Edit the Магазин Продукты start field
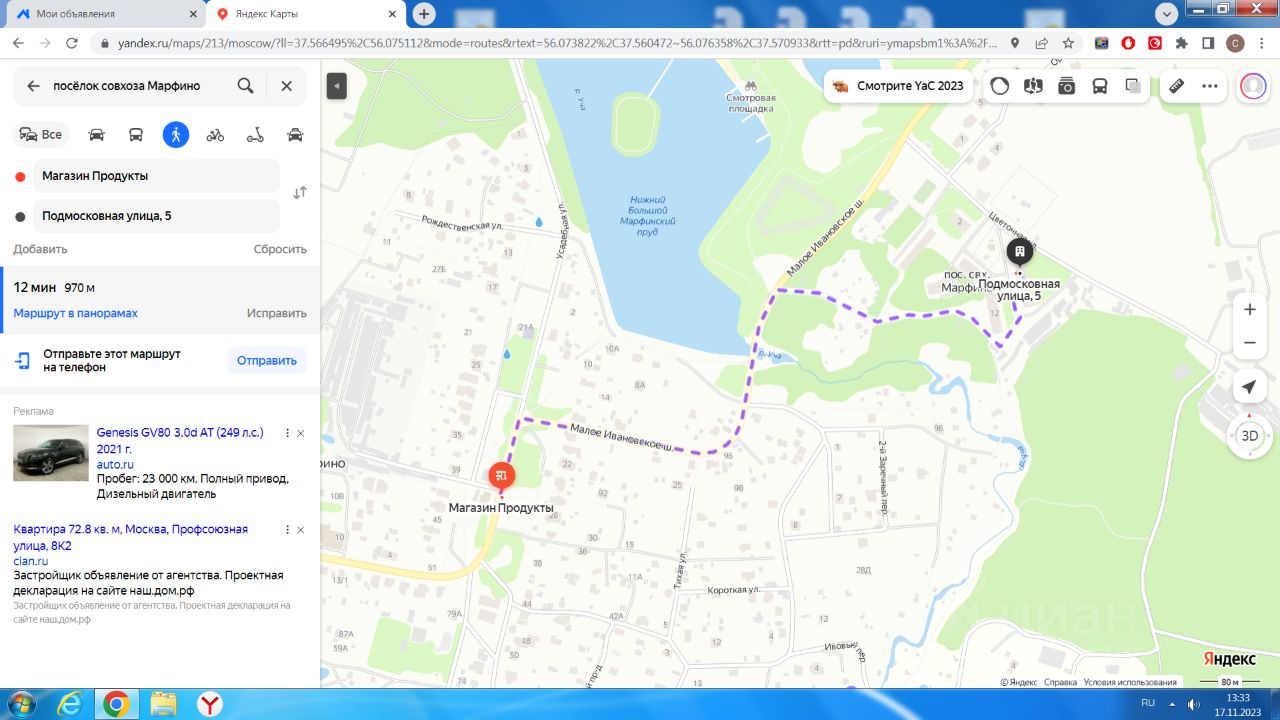Viewport: 1280px width, 720px height. point(156,176)
